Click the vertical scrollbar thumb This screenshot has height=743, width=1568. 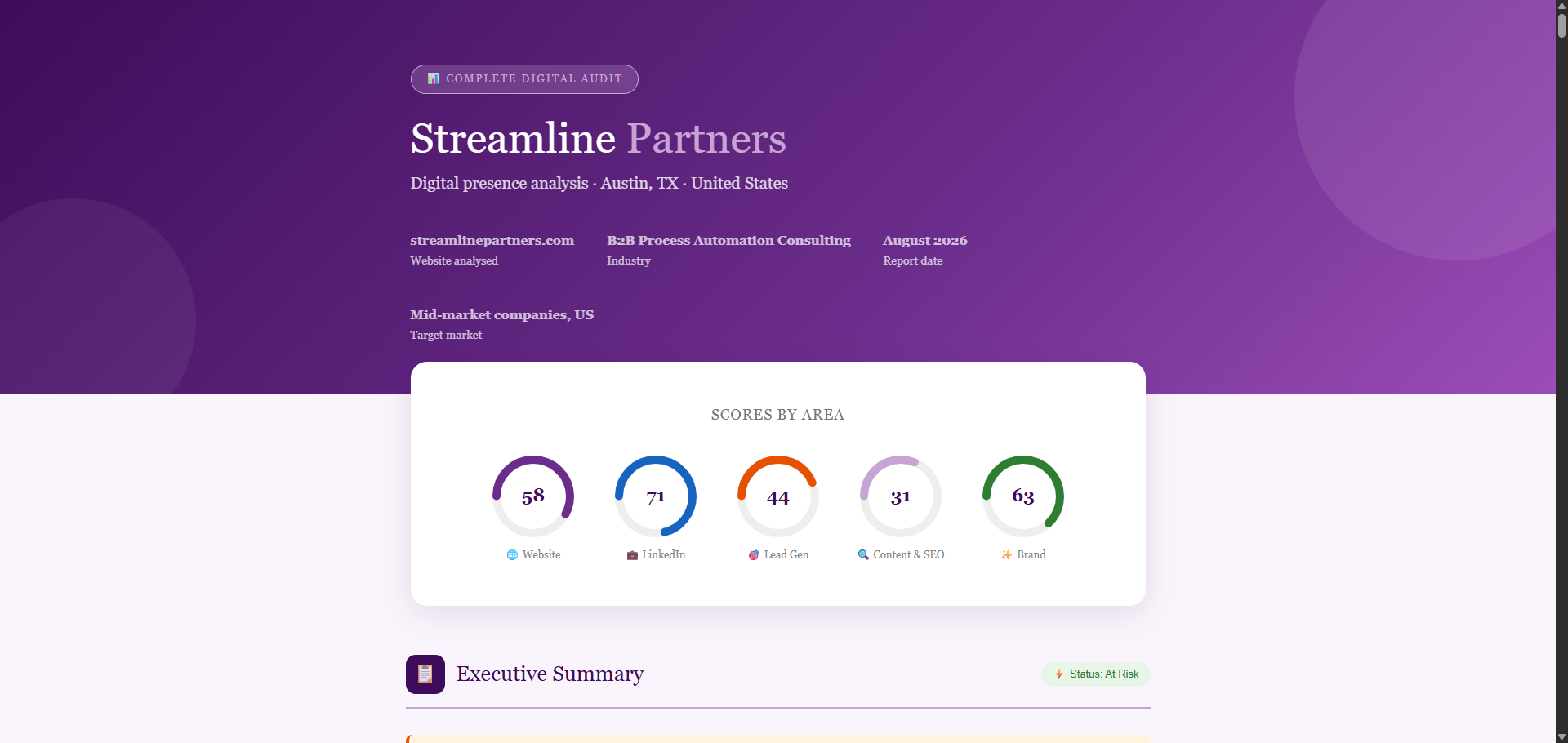(x=1561, y=24)
